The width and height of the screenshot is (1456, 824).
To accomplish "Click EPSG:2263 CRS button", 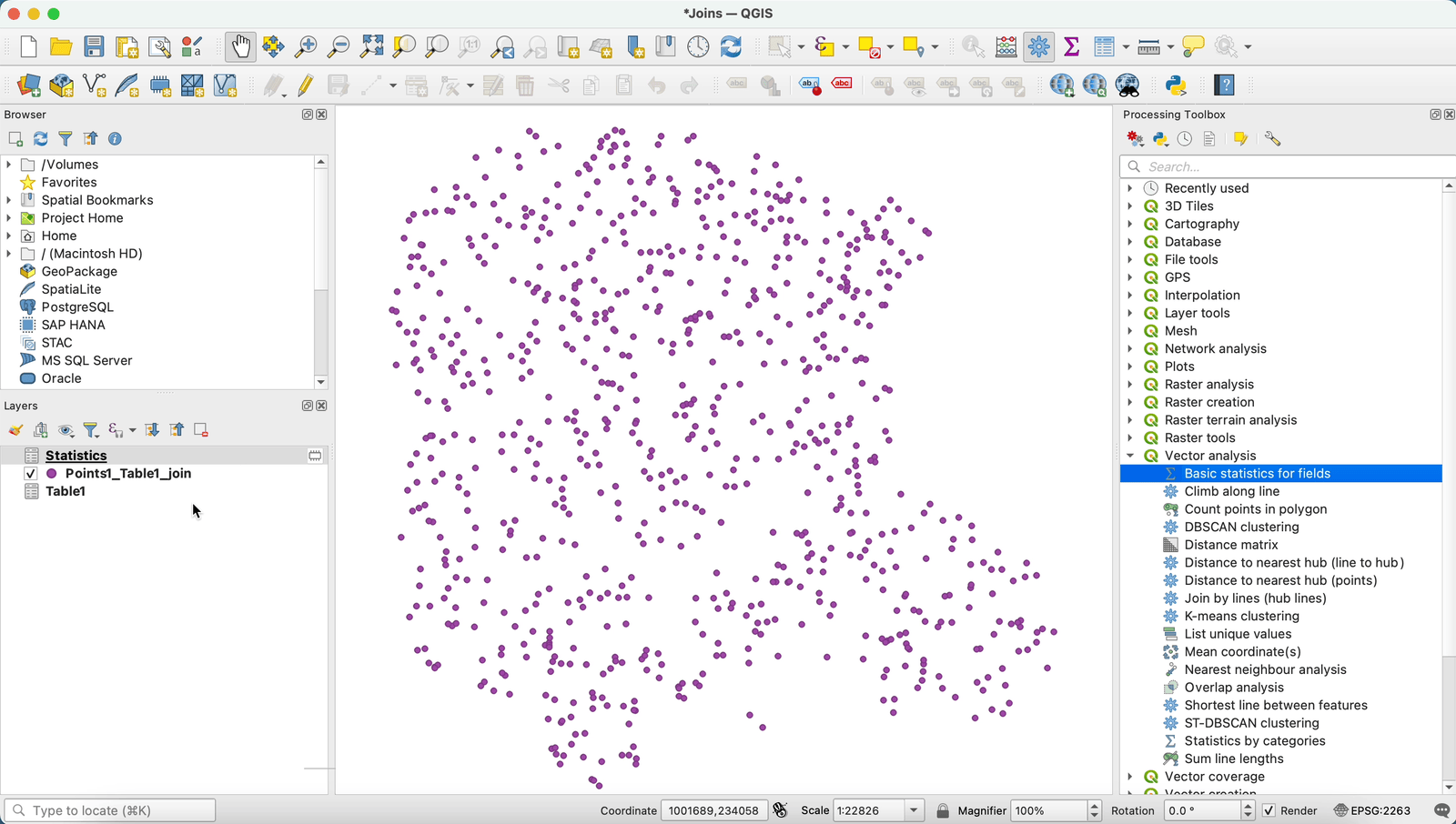I will (x=1371, y=810).
